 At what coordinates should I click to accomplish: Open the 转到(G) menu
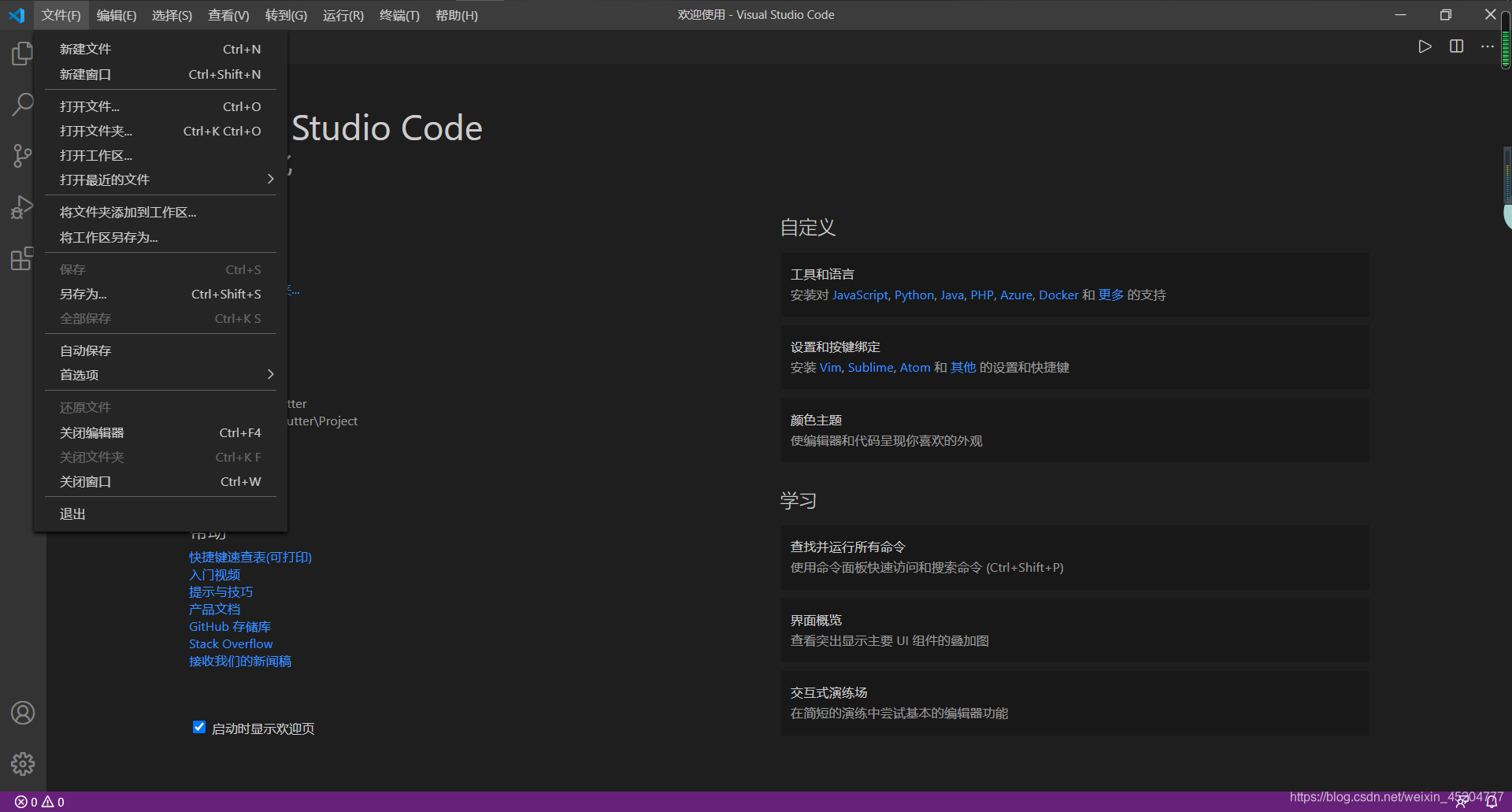point(286,15)
